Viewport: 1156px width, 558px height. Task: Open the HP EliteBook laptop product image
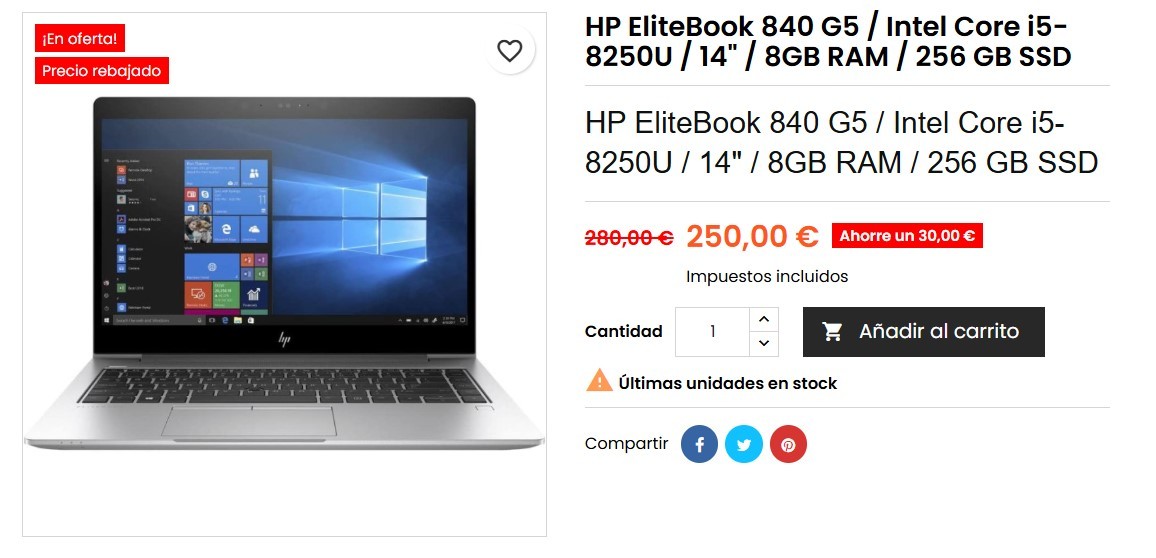[x=285, y=274]
